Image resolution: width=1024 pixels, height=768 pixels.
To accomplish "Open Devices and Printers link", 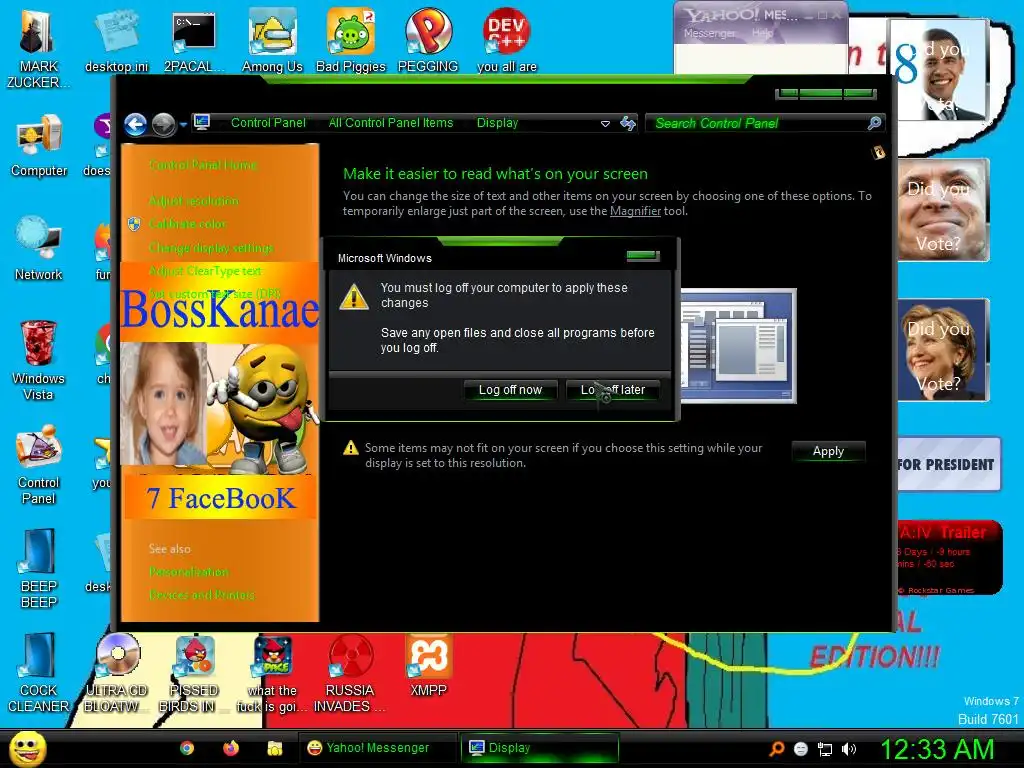I will pos(201,595).
